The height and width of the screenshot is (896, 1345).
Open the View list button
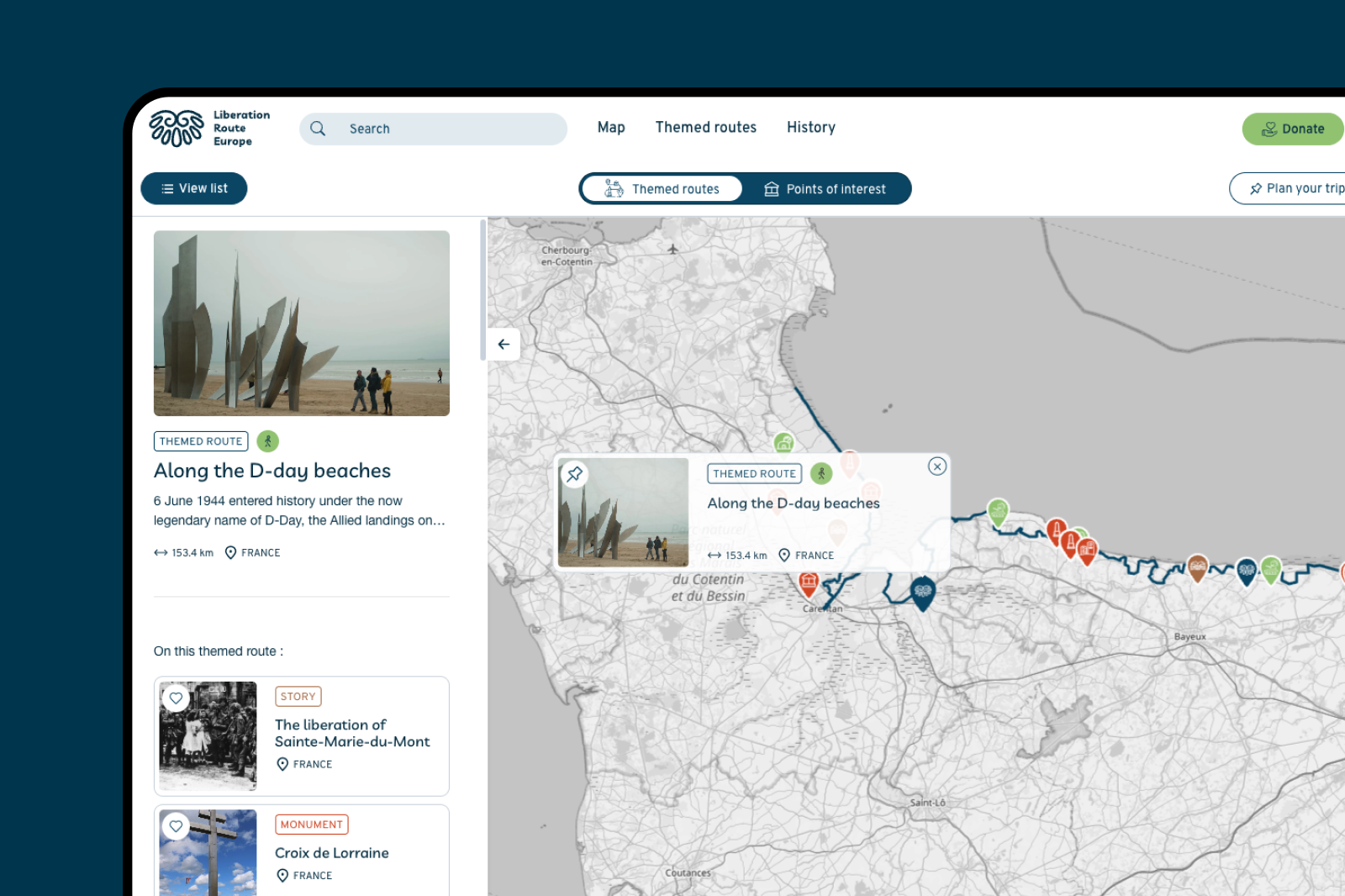[194, 188]
